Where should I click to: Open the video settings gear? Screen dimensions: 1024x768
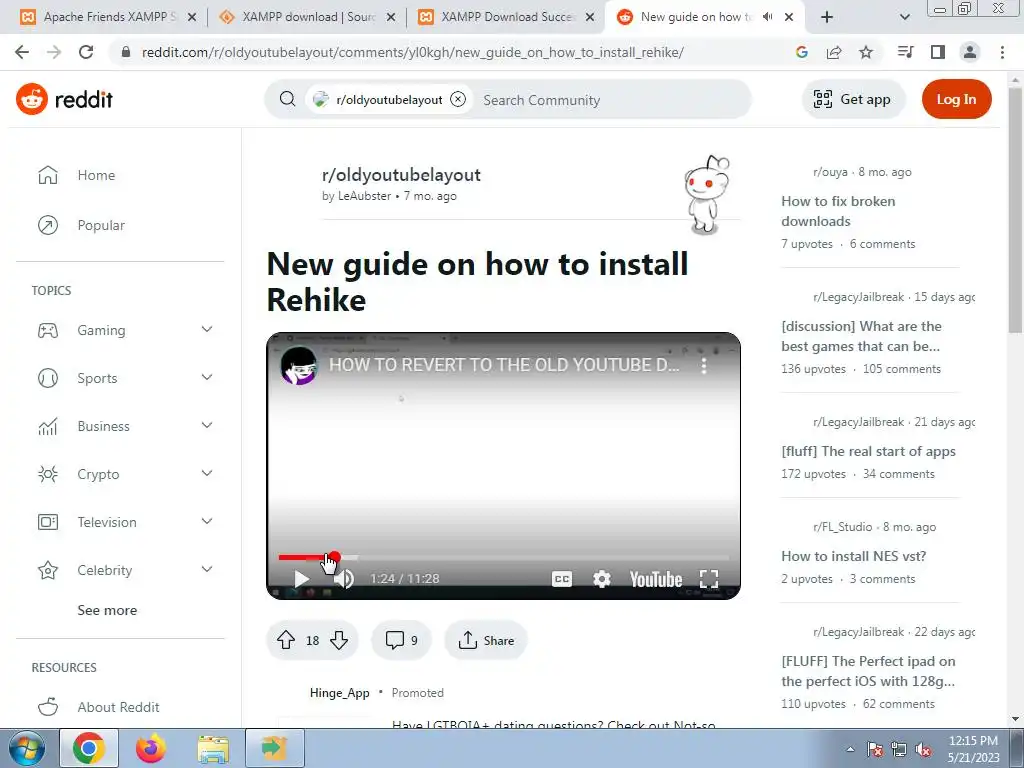coord(601,579)
